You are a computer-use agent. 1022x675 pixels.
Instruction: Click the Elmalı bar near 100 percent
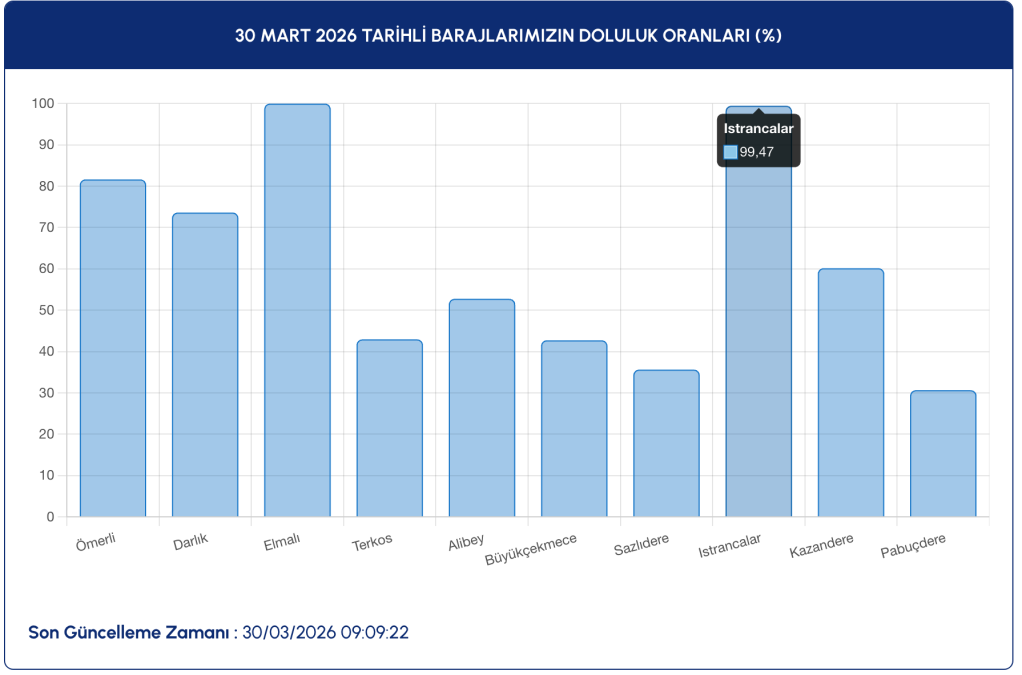coord(297,310)
